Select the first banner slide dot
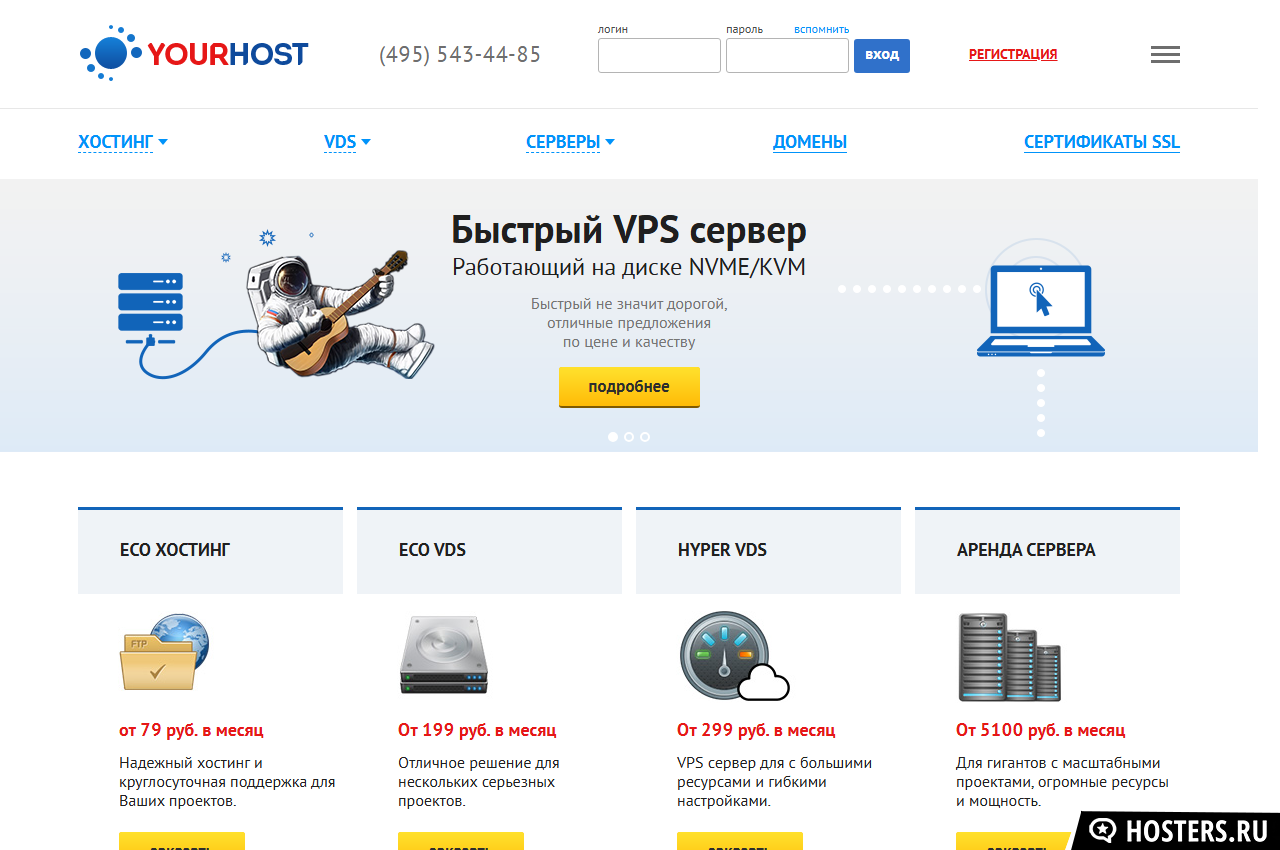1280x850 pixels. [x=613, y=437]
